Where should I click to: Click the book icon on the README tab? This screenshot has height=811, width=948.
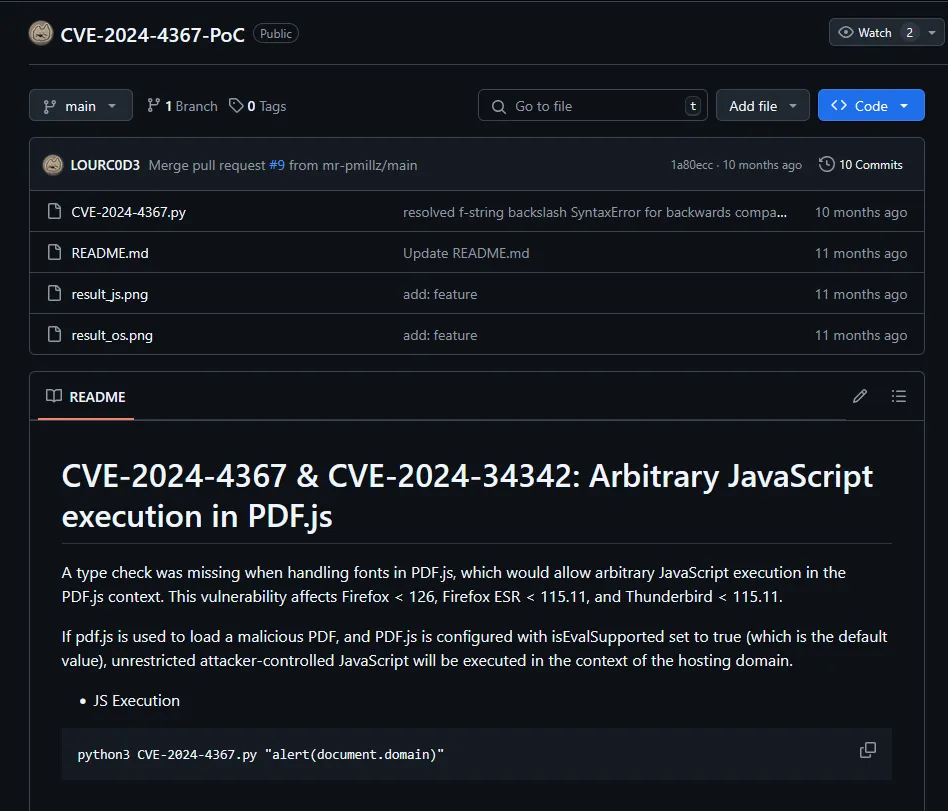(x=54, y=396)
